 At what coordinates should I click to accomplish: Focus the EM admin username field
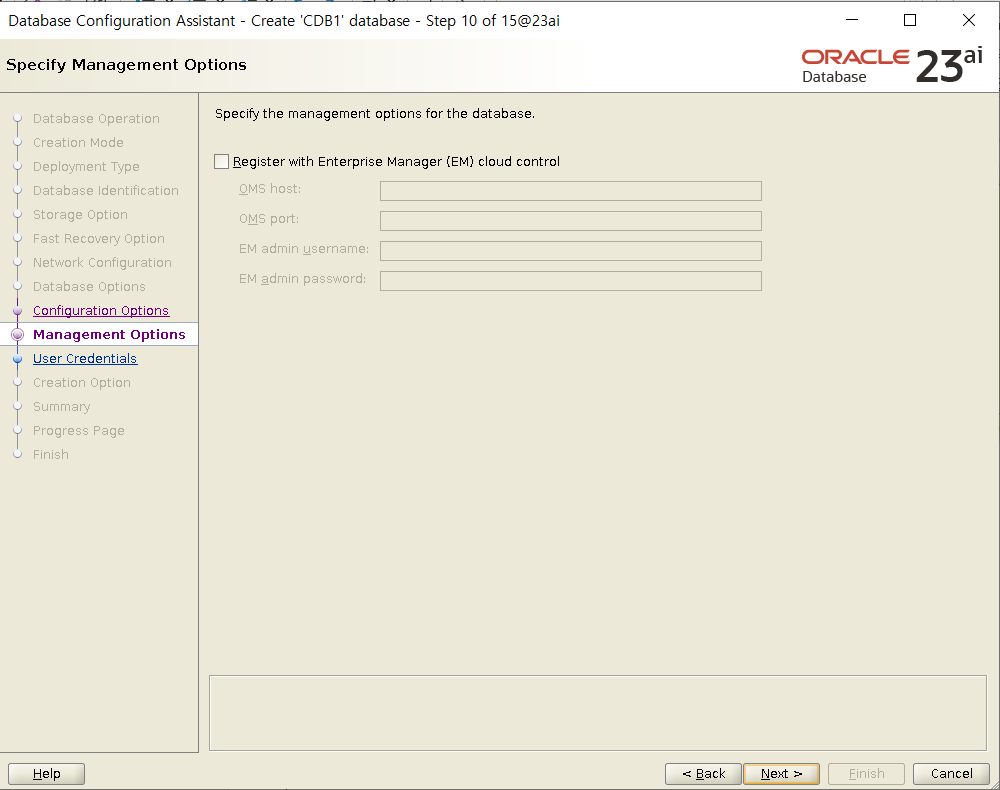click(570, 251)
